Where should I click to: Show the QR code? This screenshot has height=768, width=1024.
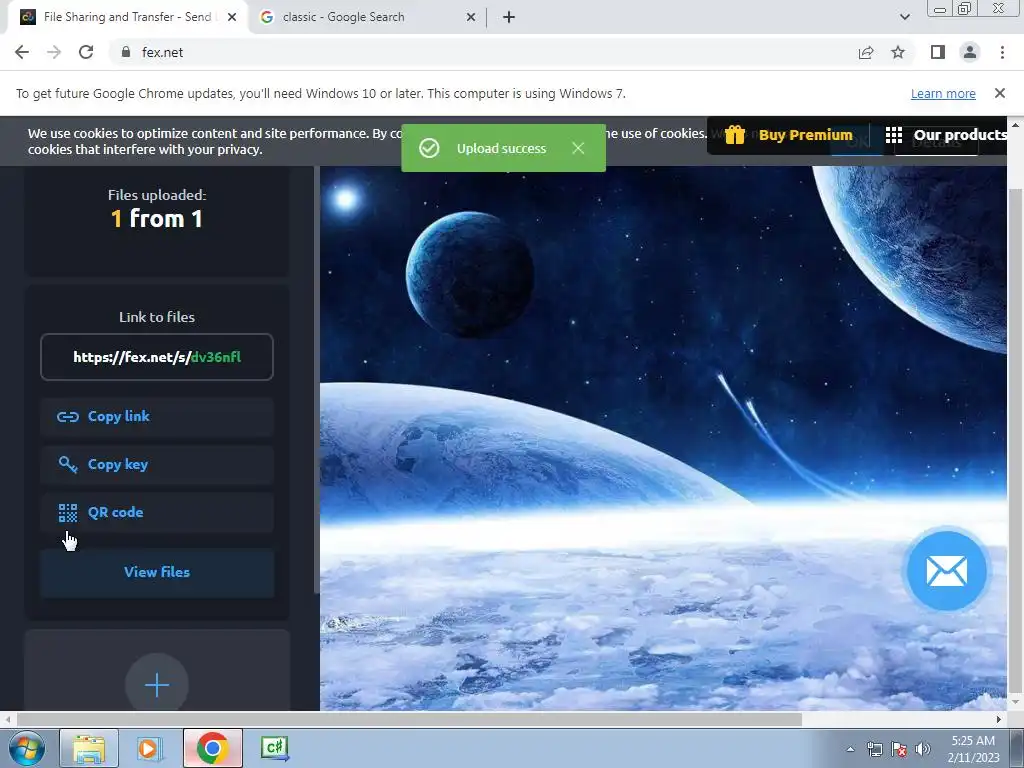157,513
